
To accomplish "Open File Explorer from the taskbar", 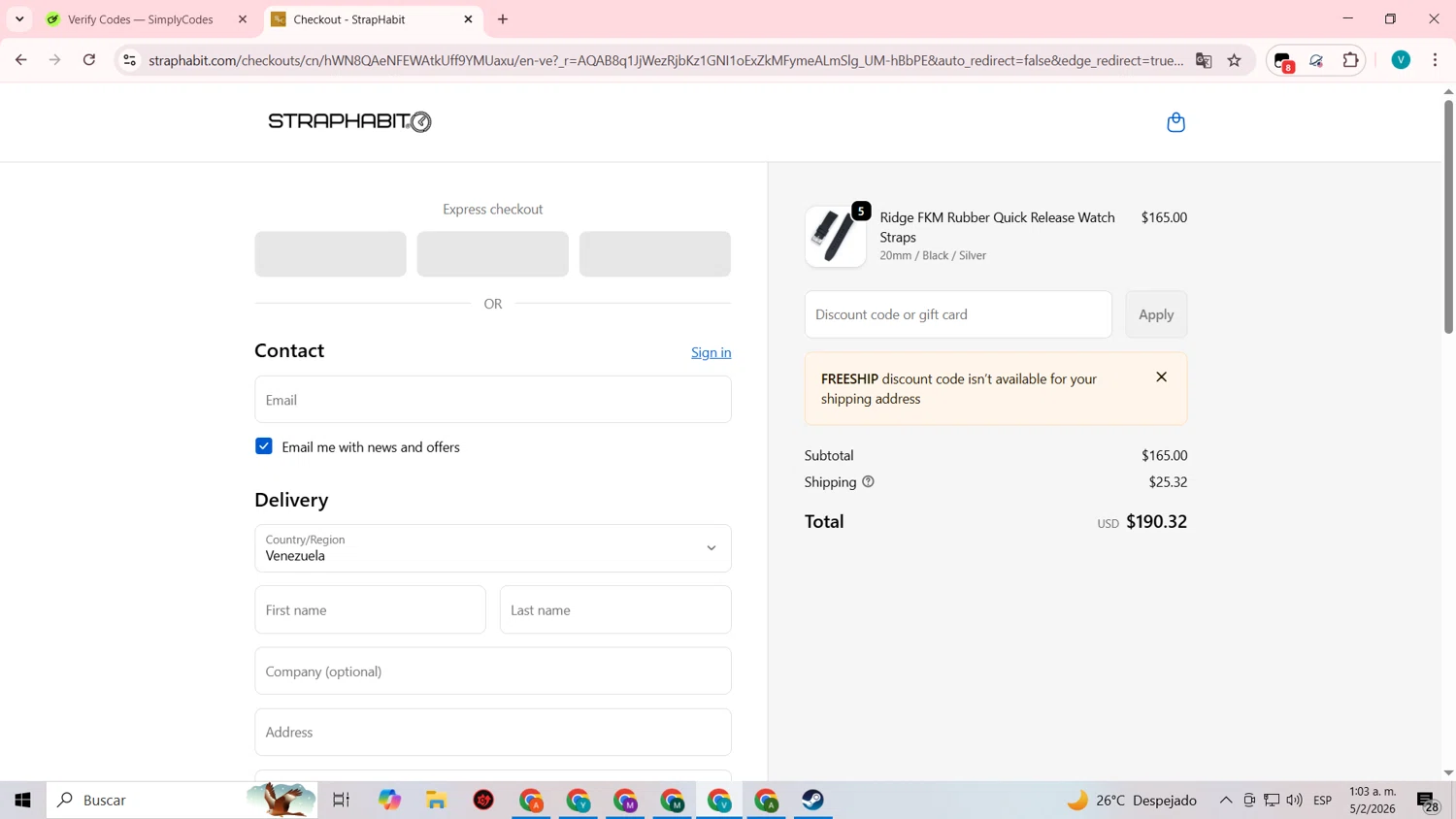I will (437, 801).
